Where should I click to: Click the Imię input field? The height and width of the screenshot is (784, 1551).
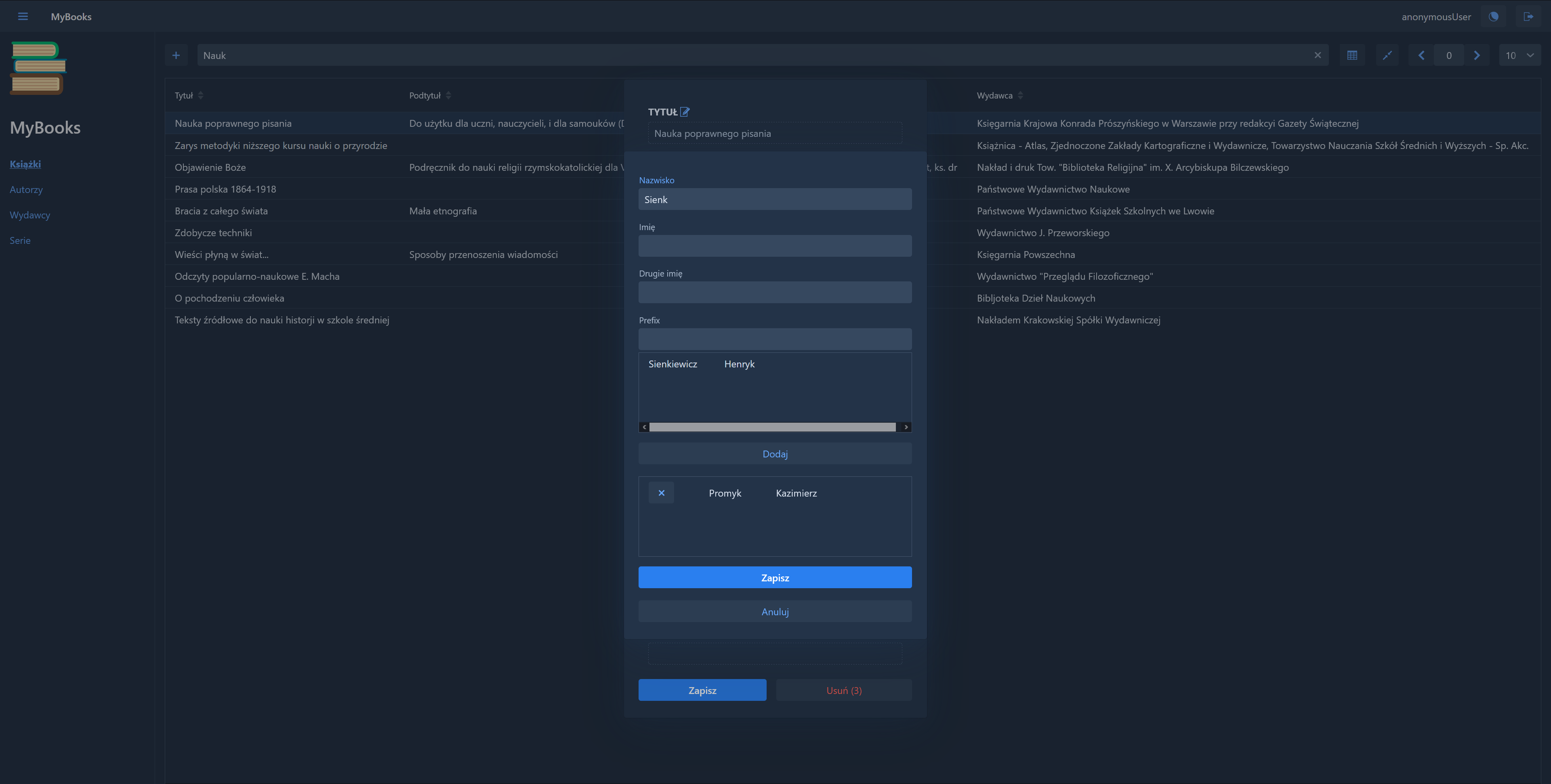pyautogui.click(x=774, y=246)
